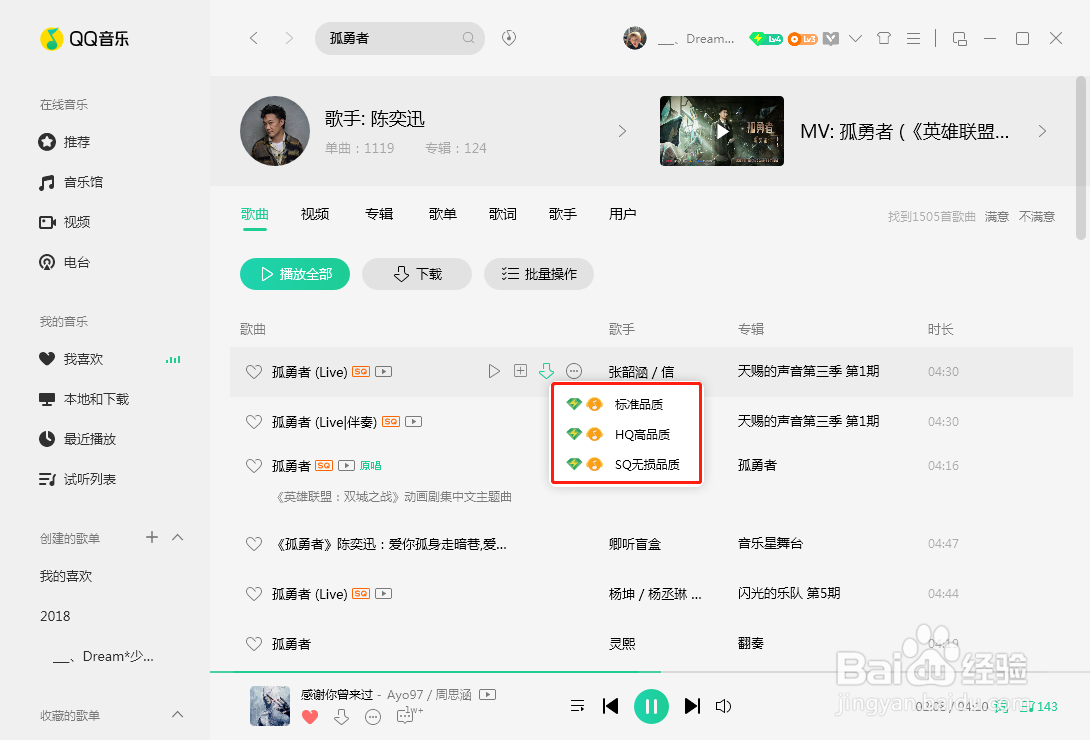Open the 电台 radio section
The height and width of the screenshot is (740, 1090).
[x=65, y=263]
